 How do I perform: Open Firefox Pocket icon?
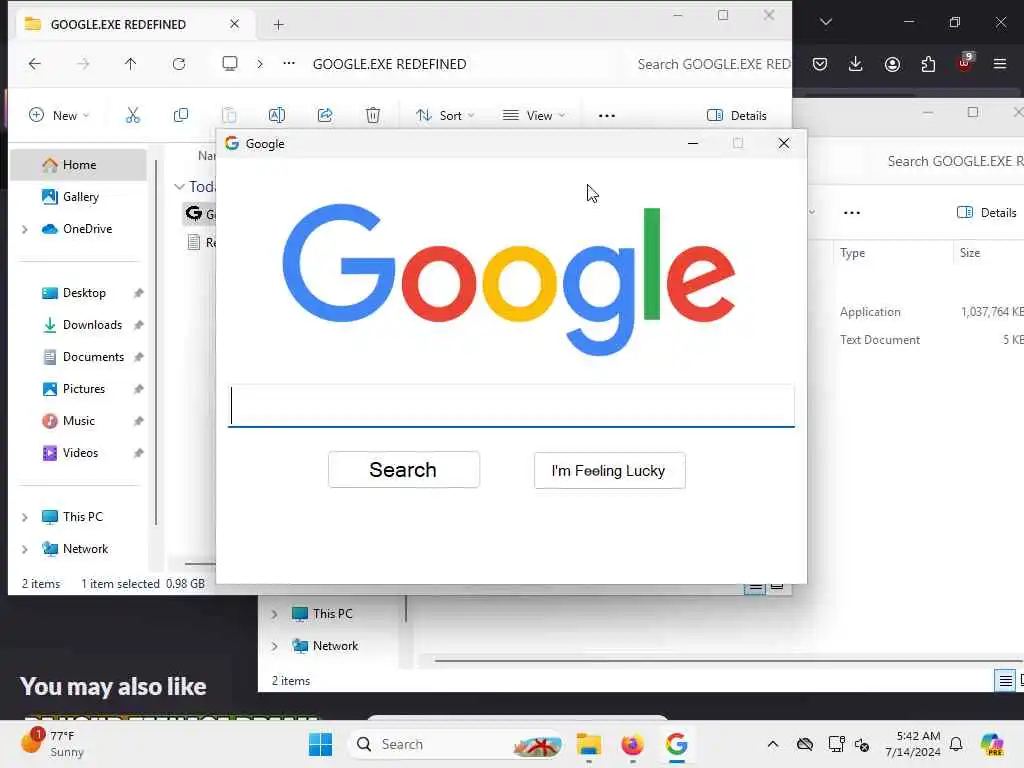pos(820,64)
